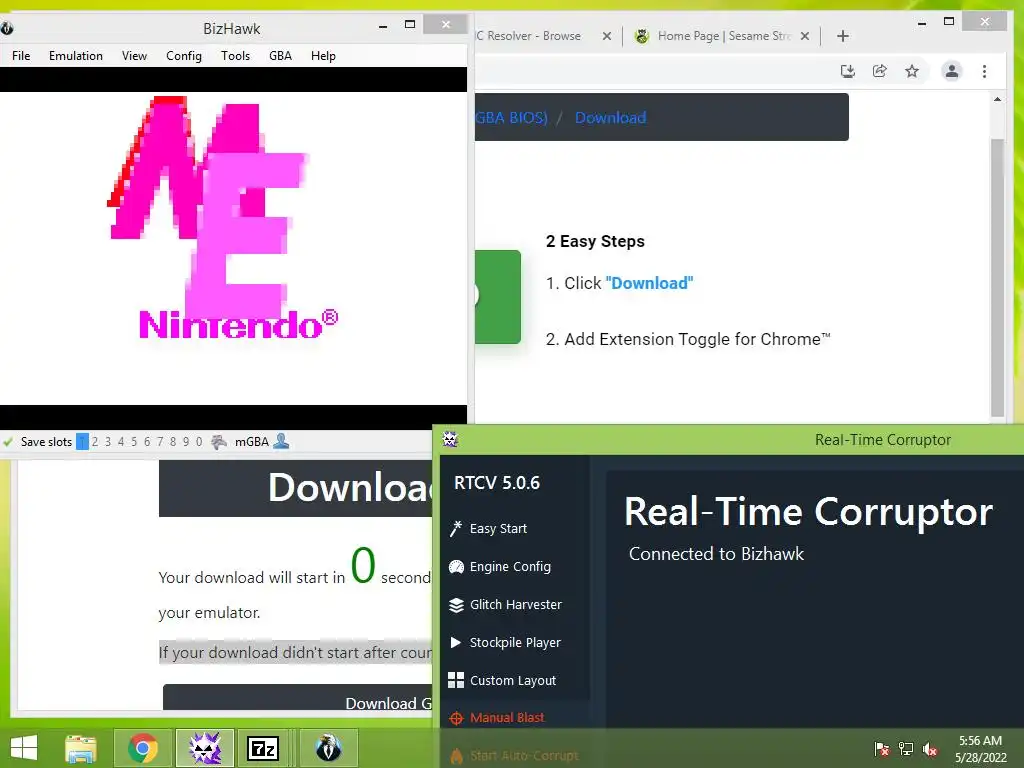Image resolution: width=1024 pixels, height=768 pixels.
Task: Click the Connected to Bizhawk status text
Action: (716, 554)
